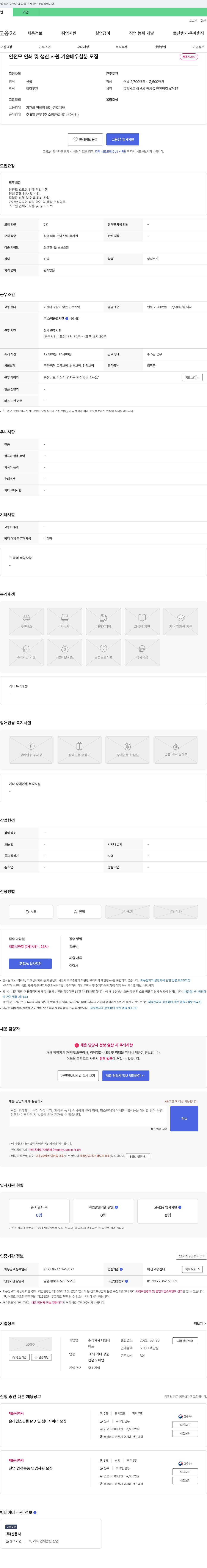Image resolution: width=207 pixels, height=1568 pixels.
Task: Click the 서류 screening method icon
Action: 31,912
